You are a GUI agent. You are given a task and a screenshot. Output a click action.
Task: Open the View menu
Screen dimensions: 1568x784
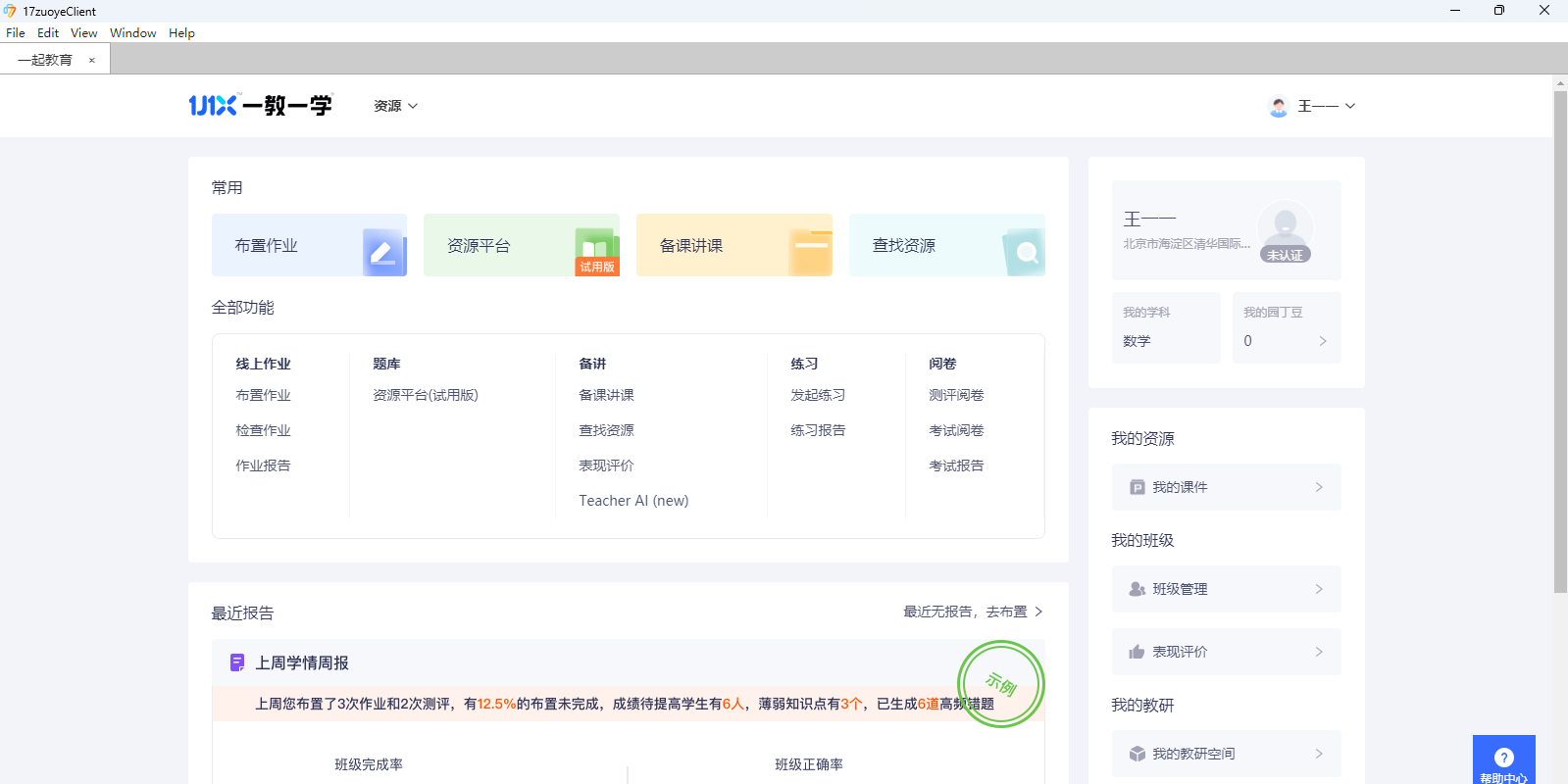tap(83, 32)
